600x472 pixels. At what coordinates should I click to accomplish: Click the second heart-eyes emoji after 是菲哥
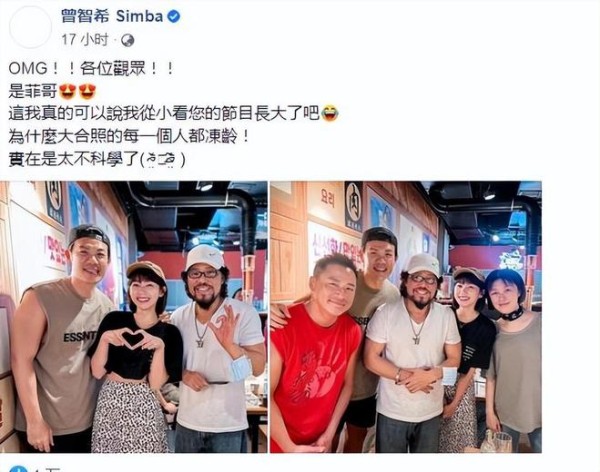[x=87, y=91]
